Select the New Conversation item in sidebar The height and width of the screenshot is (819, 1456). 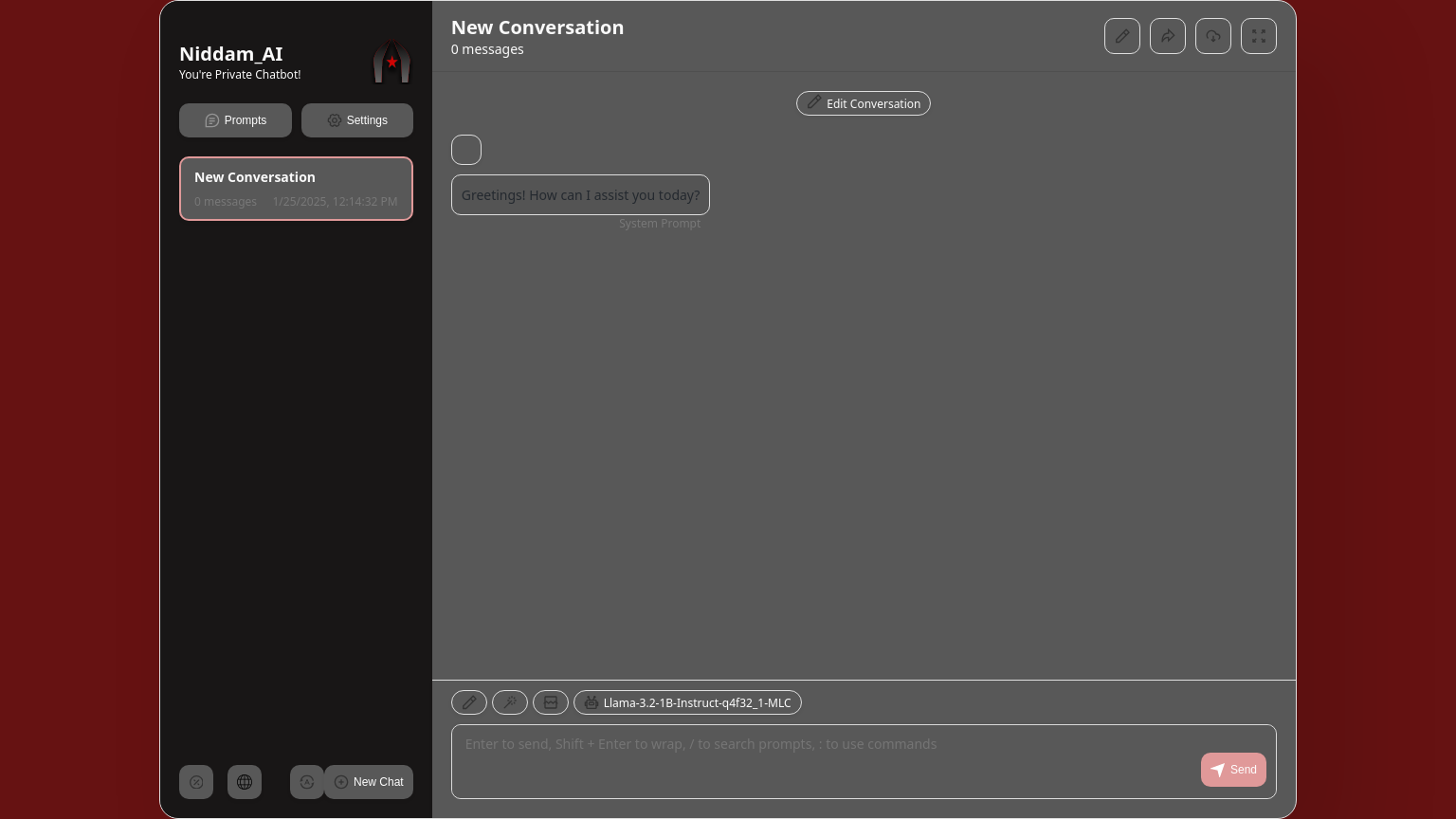tap(296, 189)
